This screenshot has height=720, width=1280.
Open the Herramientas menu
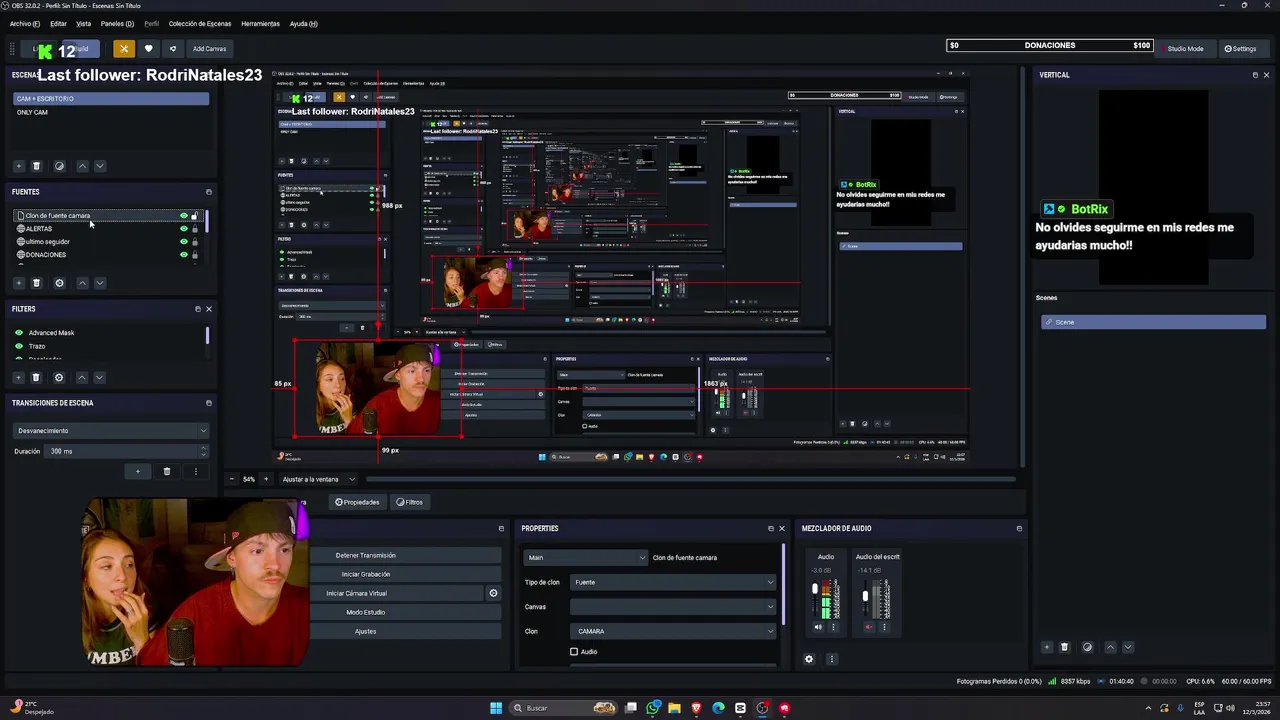(x=261, y=23)
